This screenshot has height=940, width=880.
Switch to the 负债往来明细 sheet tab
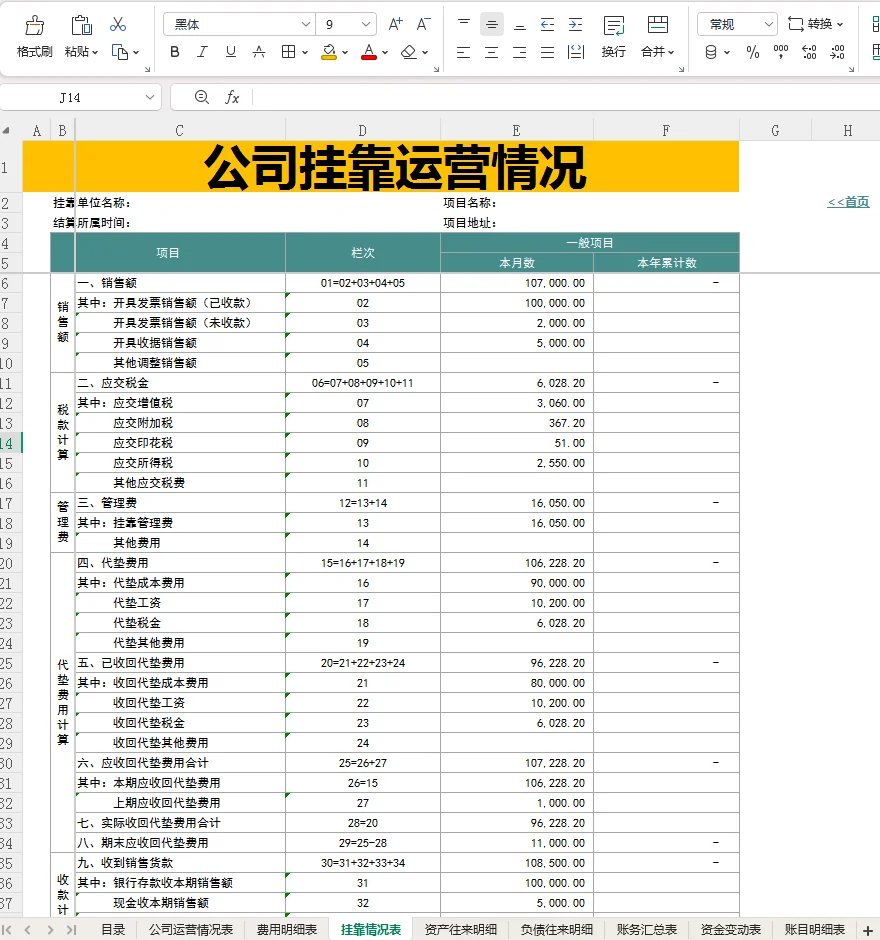(556, 929)
